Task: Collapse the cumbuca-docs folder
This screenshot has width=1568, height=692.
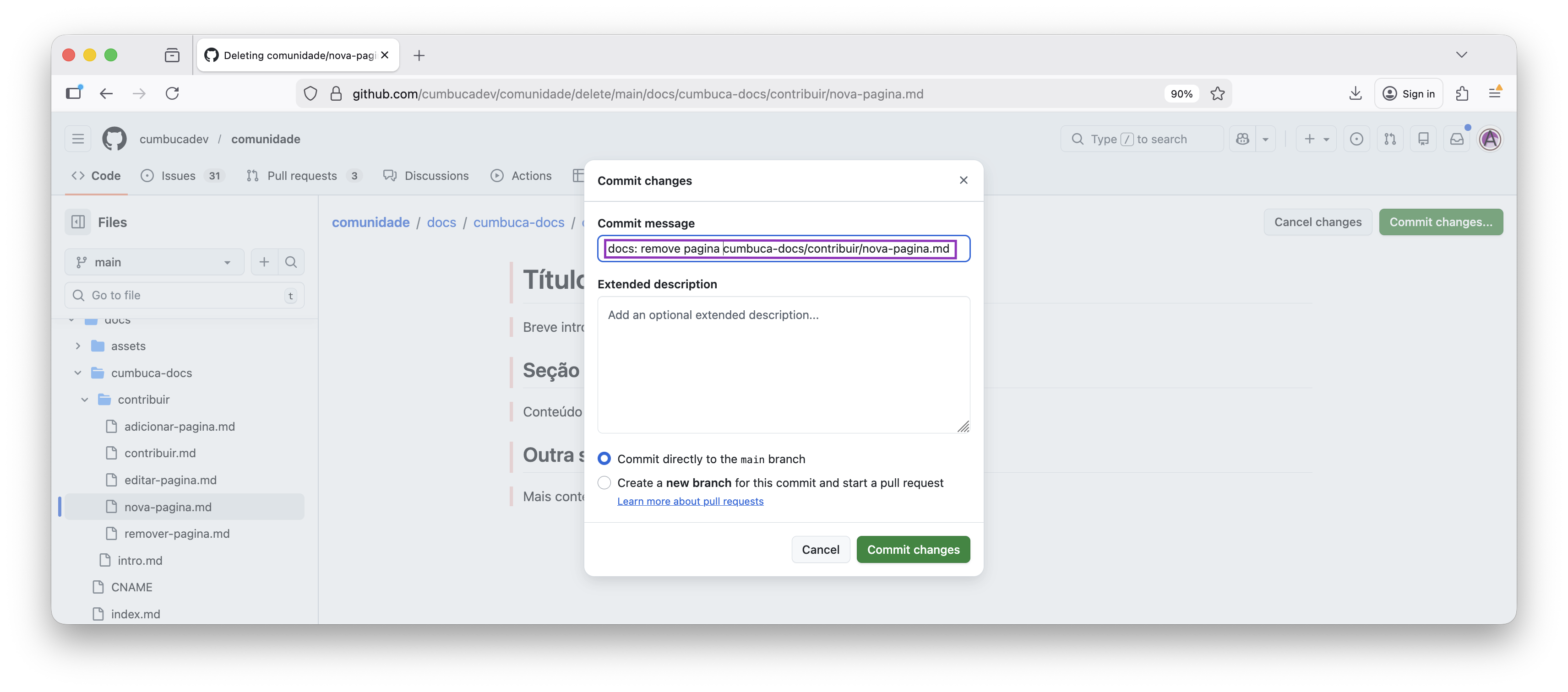Action: pyautogui.click(x=78, y=373)
